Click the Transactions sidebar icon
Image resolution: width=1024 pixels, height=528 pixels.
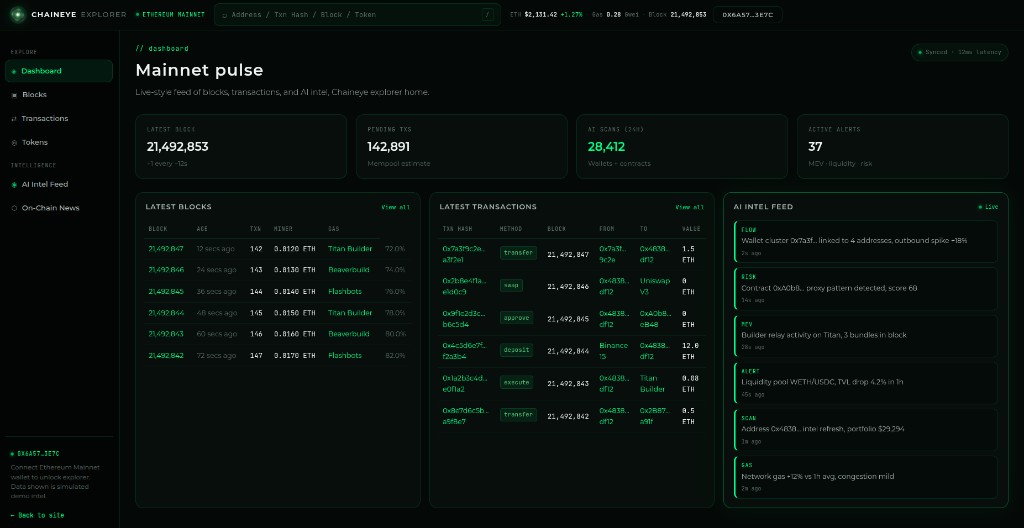point(14,119)
